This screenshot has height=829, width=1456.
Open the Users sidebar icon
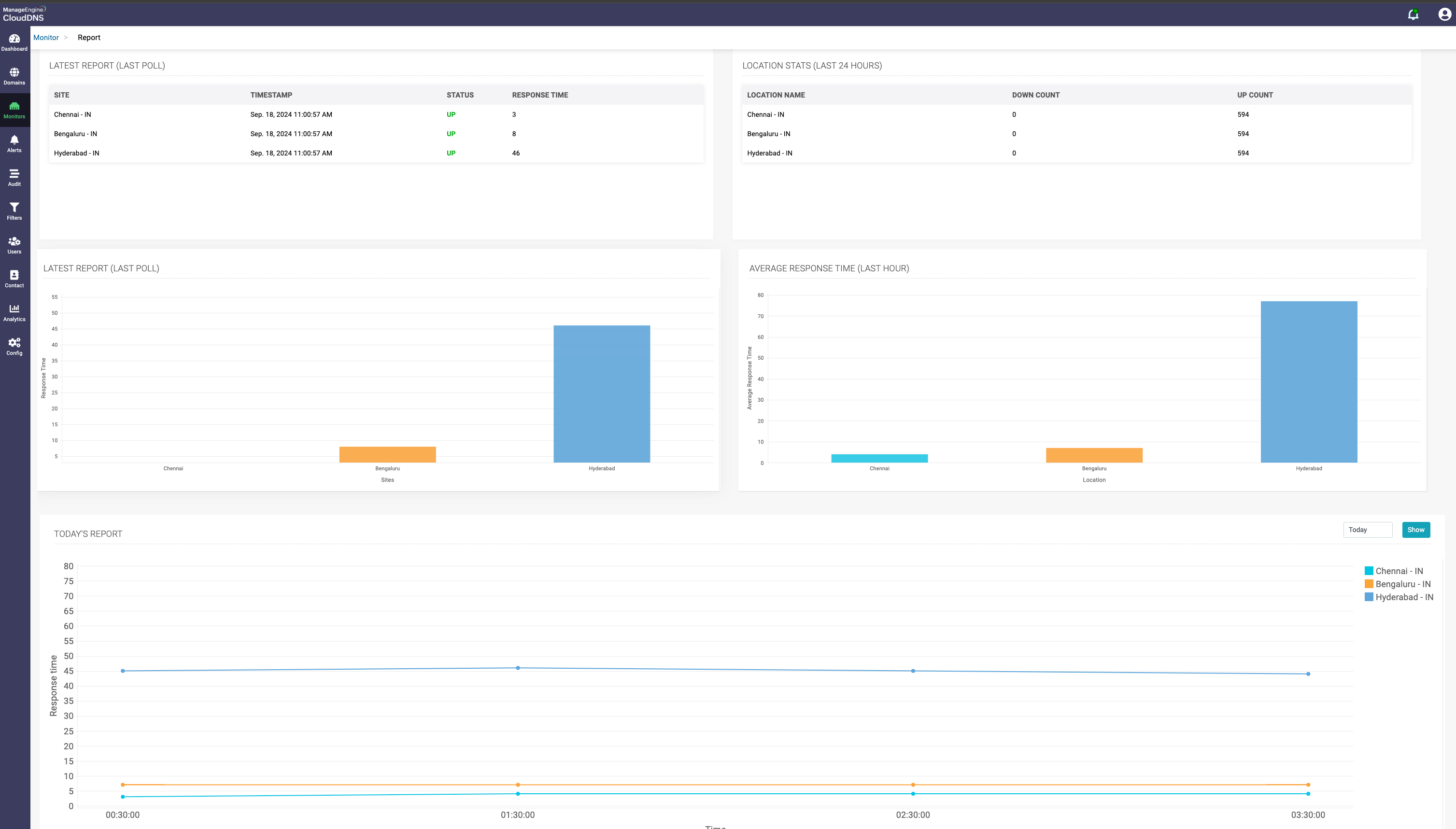click(14, 245)
